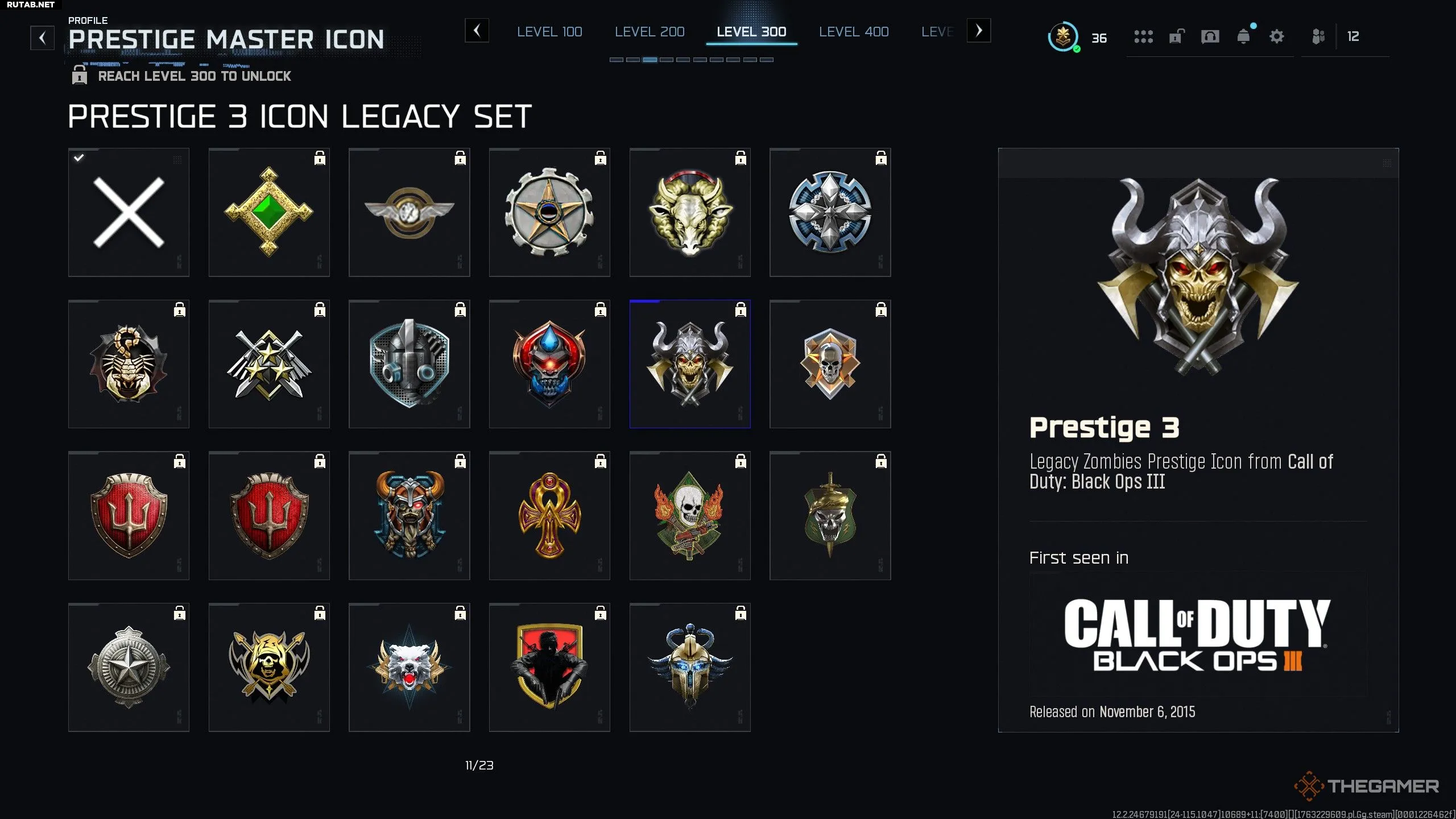This screenshot has width=1456, height=819.
Task: Select the checked X no-icon tile
Action: pos(129,212)
